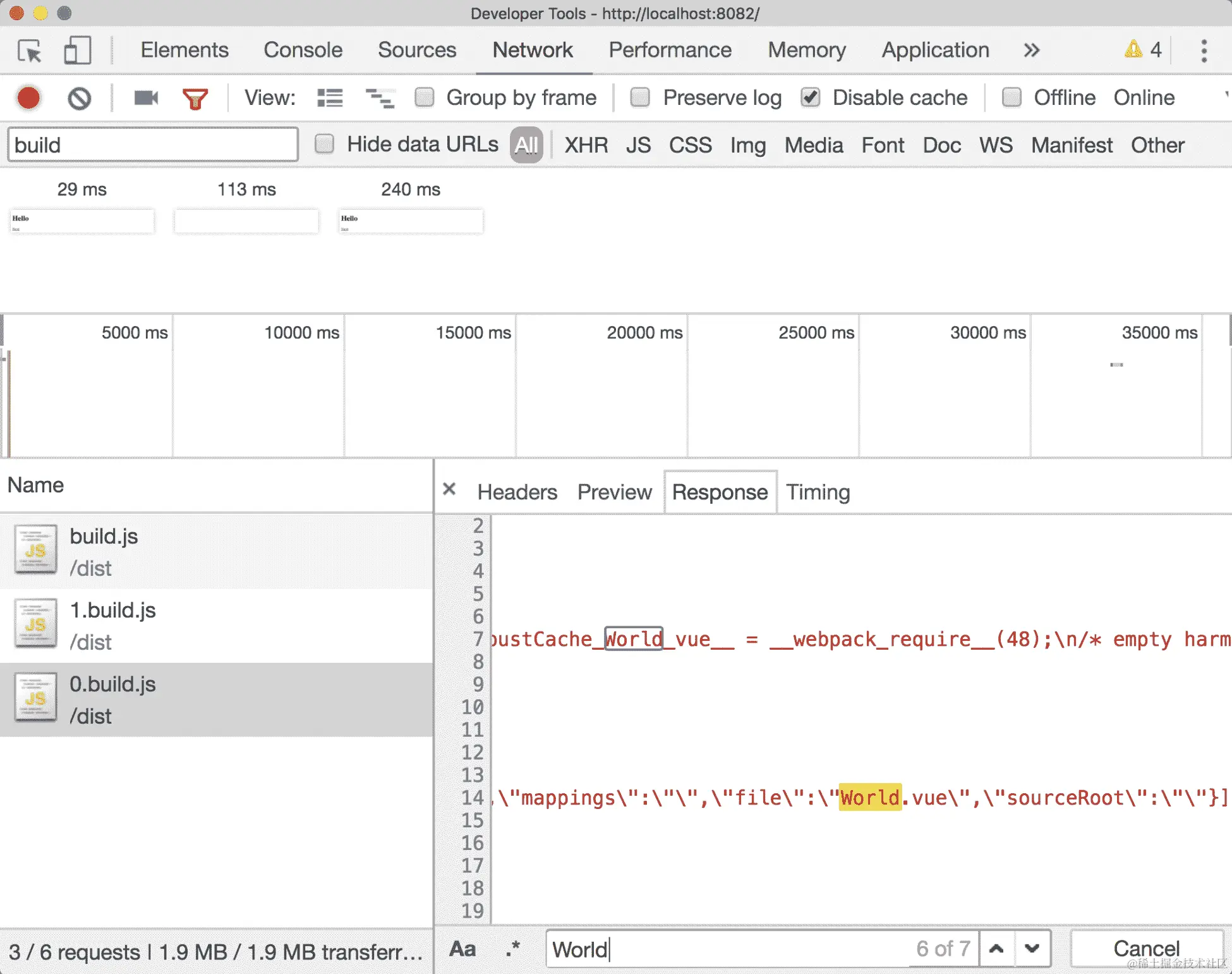Viewport: 1232px width, 974px height.
Task: Clear the network log
Action: click(x=80, y=98)
